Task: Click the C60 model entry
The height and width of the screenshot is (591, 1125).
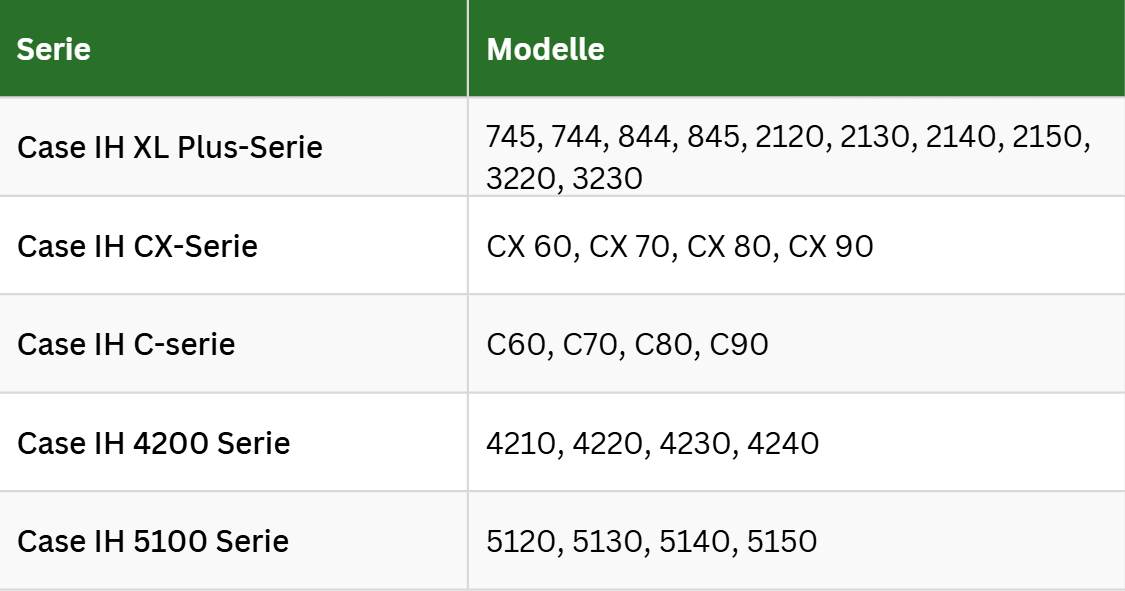Action: pos(516,345)
